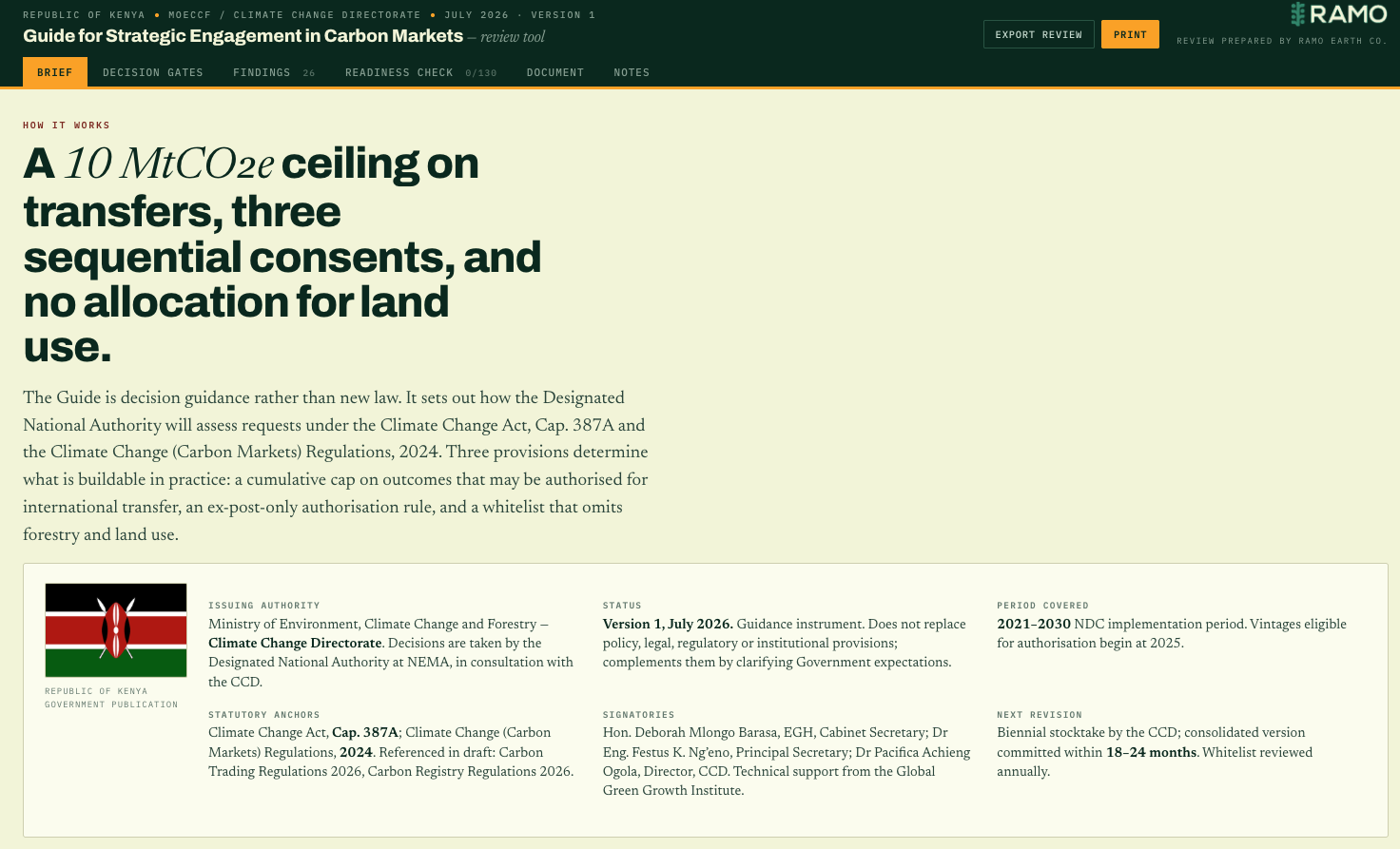
Task: Click 'July 2026 · Version 1' header text
Action: pyautogui.click(x=520, y=15)
